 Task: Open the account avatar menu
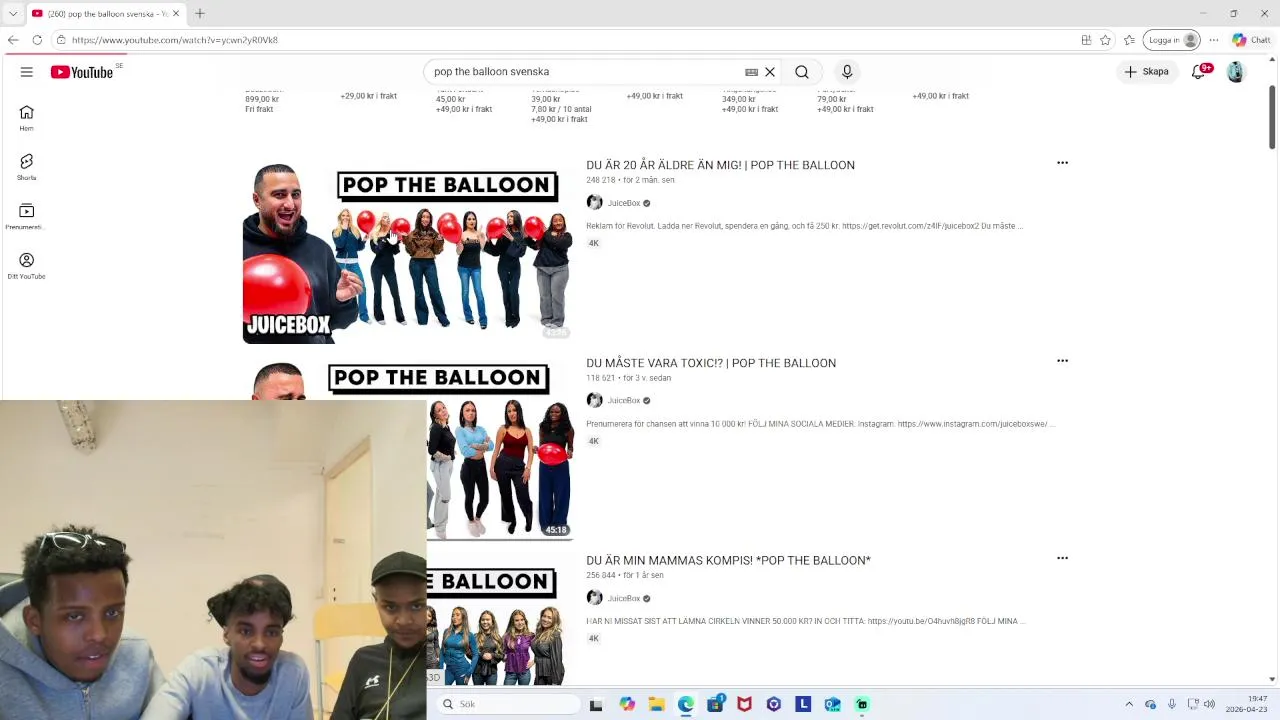1235,72
